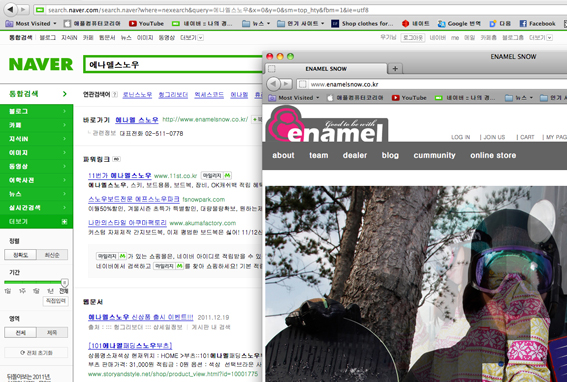Open the fsnowpark.com ad result title
Image resolution: width=567 pixels, height=382 pixels.
pos(134,199)
